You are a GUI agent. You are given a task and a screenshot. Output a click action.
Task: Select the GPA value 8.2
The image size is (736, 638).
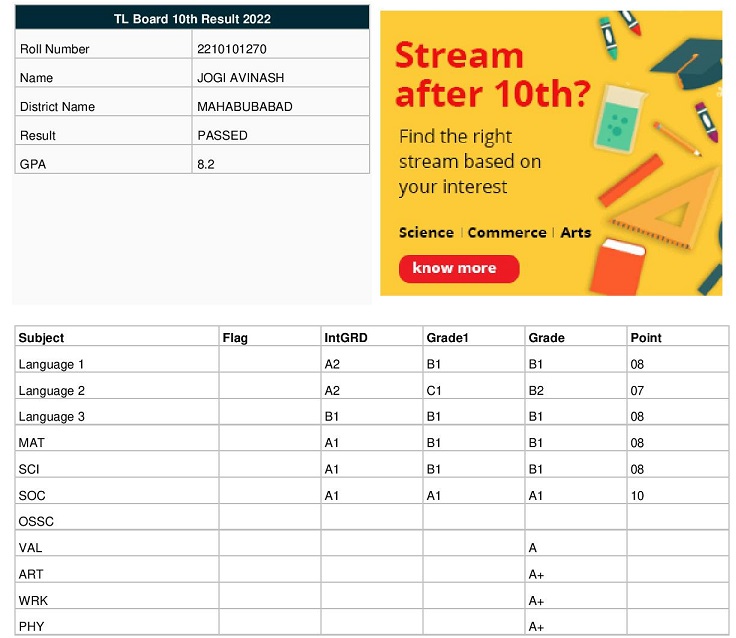(x=206, y=164)
